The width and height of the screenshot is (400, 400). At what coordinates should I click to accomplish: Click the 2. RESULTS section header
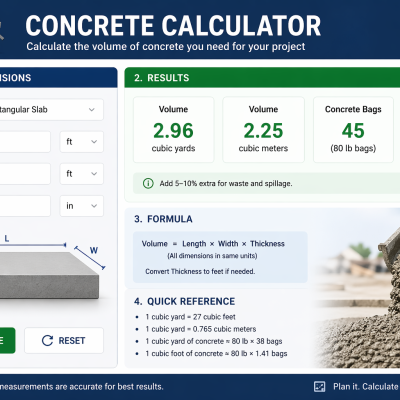[x=262, y=78]
